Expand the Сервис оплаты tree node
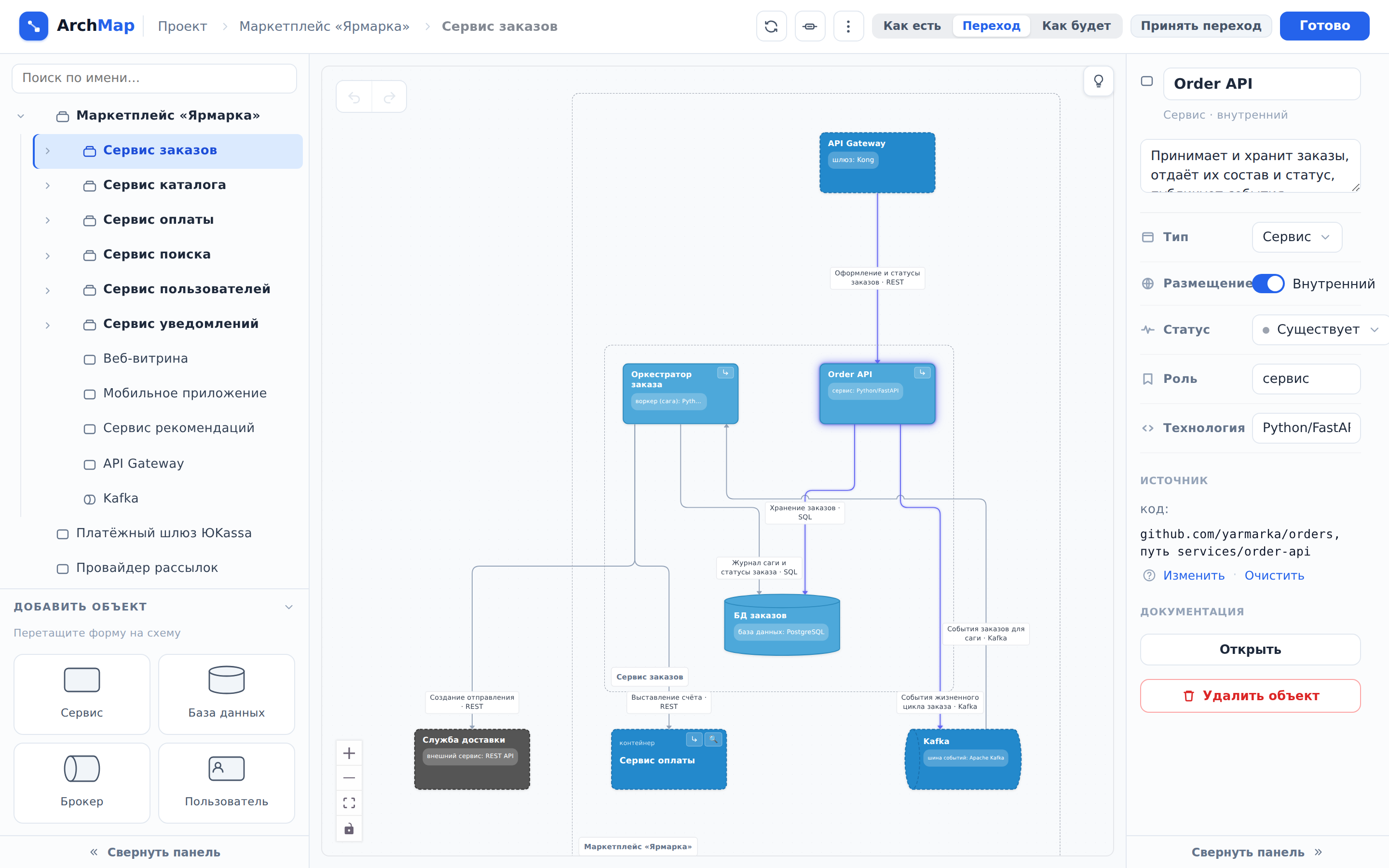The image size is (1389, 868). point(48,220)
